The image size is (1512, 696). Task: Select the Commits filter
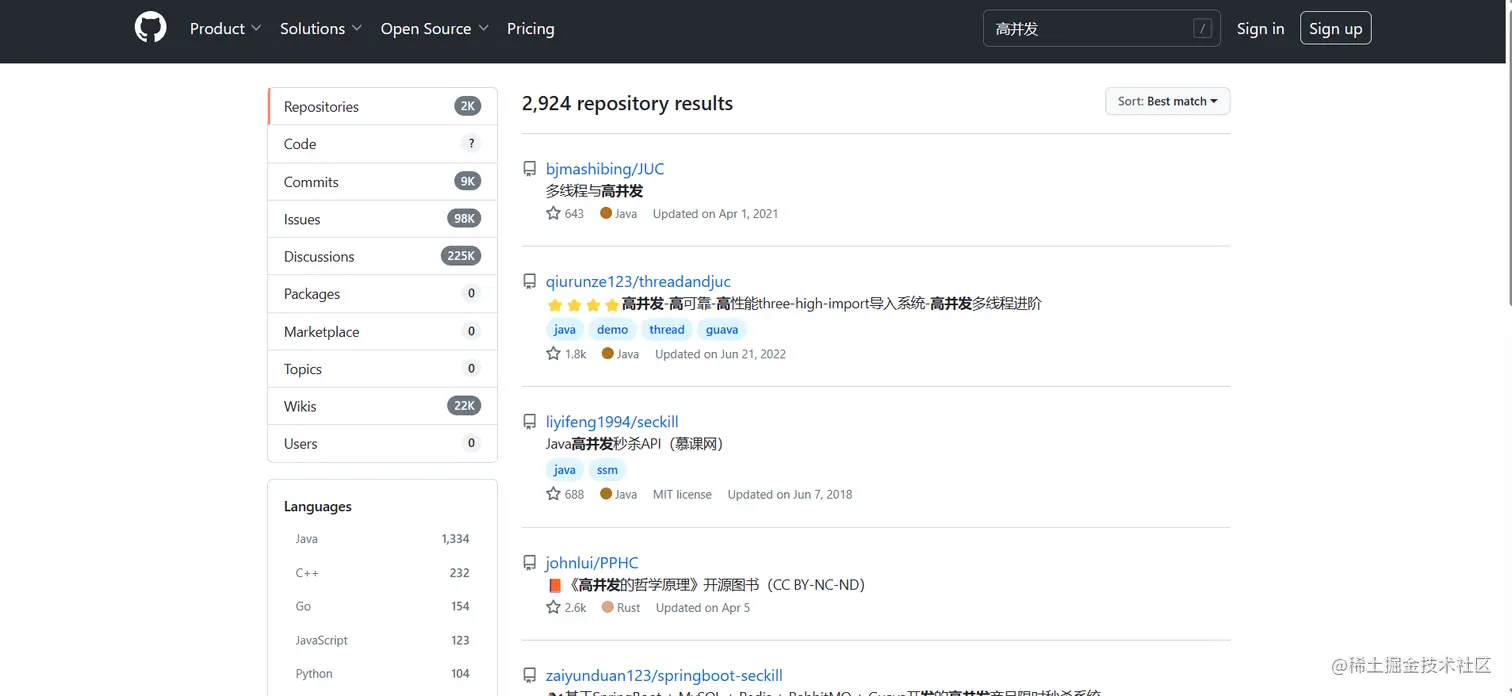click(383, 181)
